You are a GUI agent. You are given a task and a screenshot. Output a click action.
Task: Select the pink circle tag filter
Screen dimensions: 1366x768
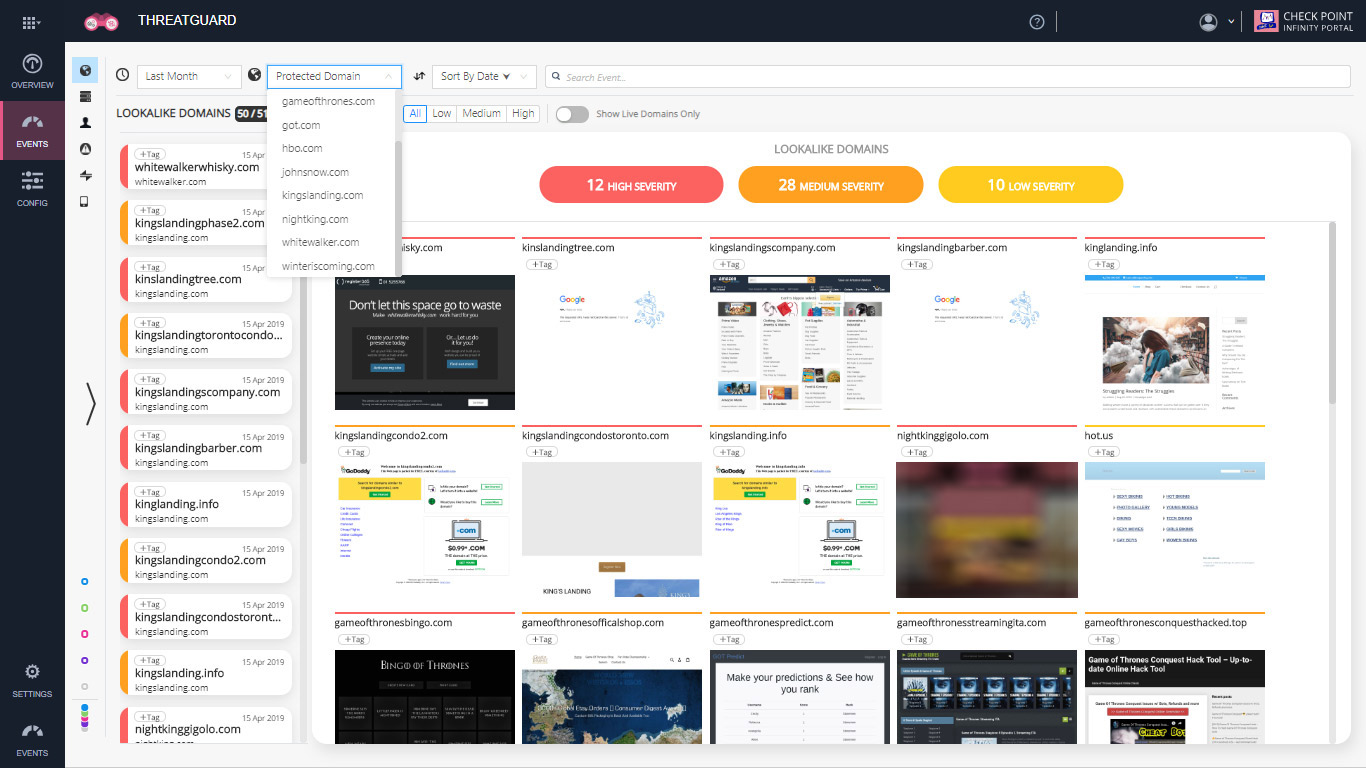85,634
